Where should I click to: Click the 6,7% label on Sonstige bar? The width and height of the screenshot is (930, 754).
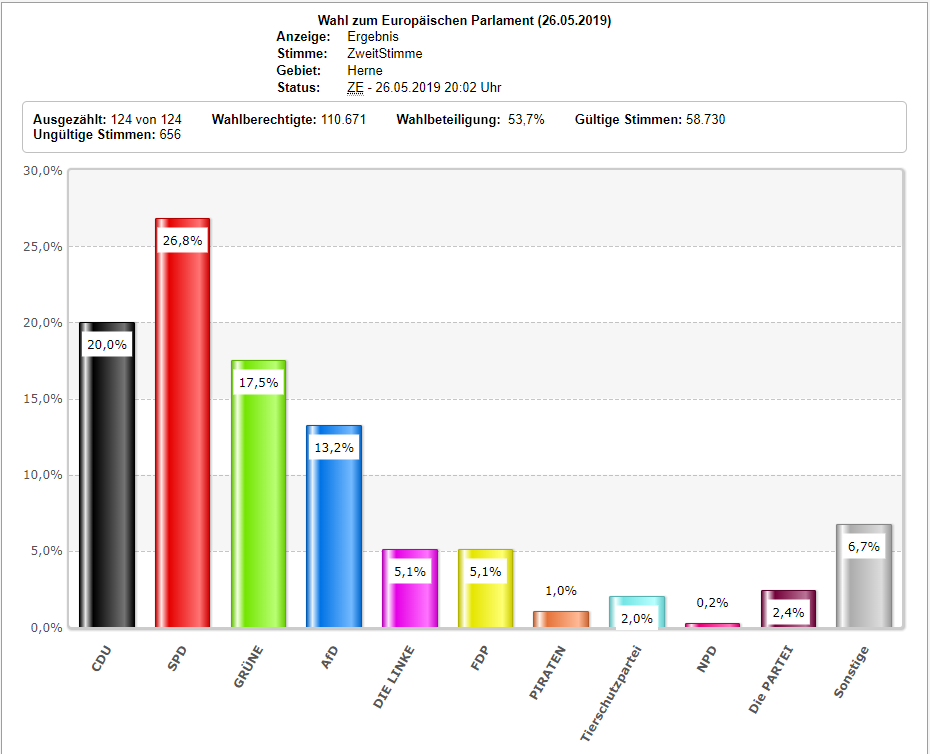click(x=864, y=546)
